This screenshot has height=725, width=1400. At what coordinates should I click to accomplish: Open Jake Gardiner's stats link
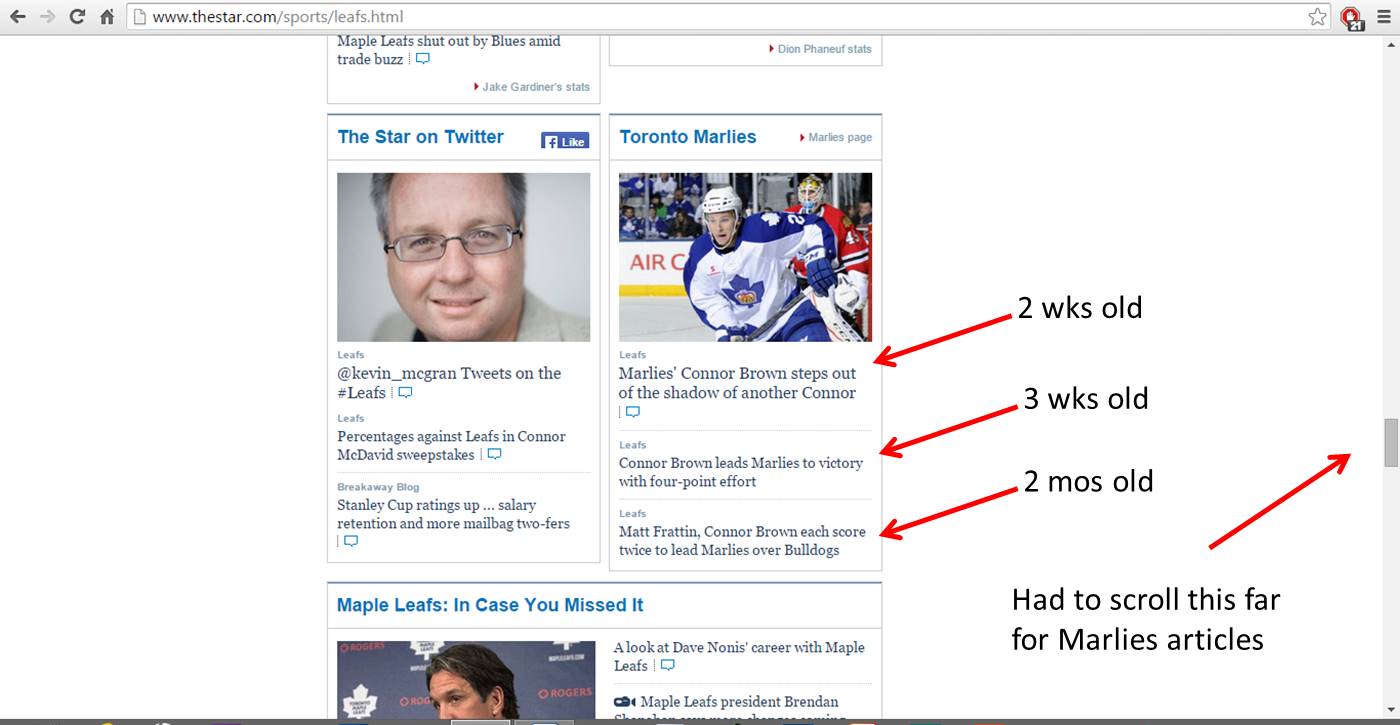[x=535, y=87]
